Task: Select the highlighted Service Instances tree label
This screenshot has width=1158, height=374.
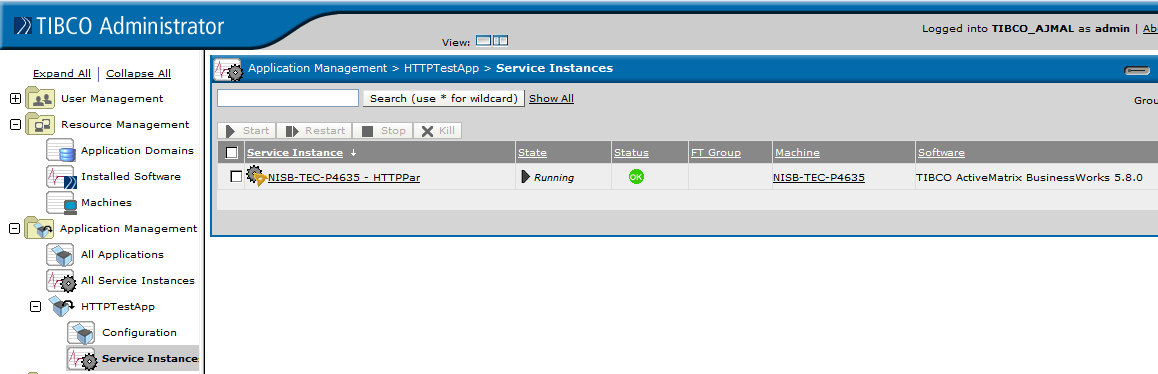Action: click(x=150, y=358)
